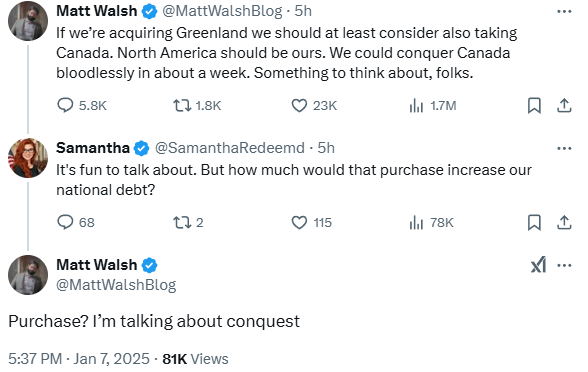This screenshot has width=588, height=372.
Task: Open more options on the conquest tweet
Action: pyautogui.click(x=564, y=265)
